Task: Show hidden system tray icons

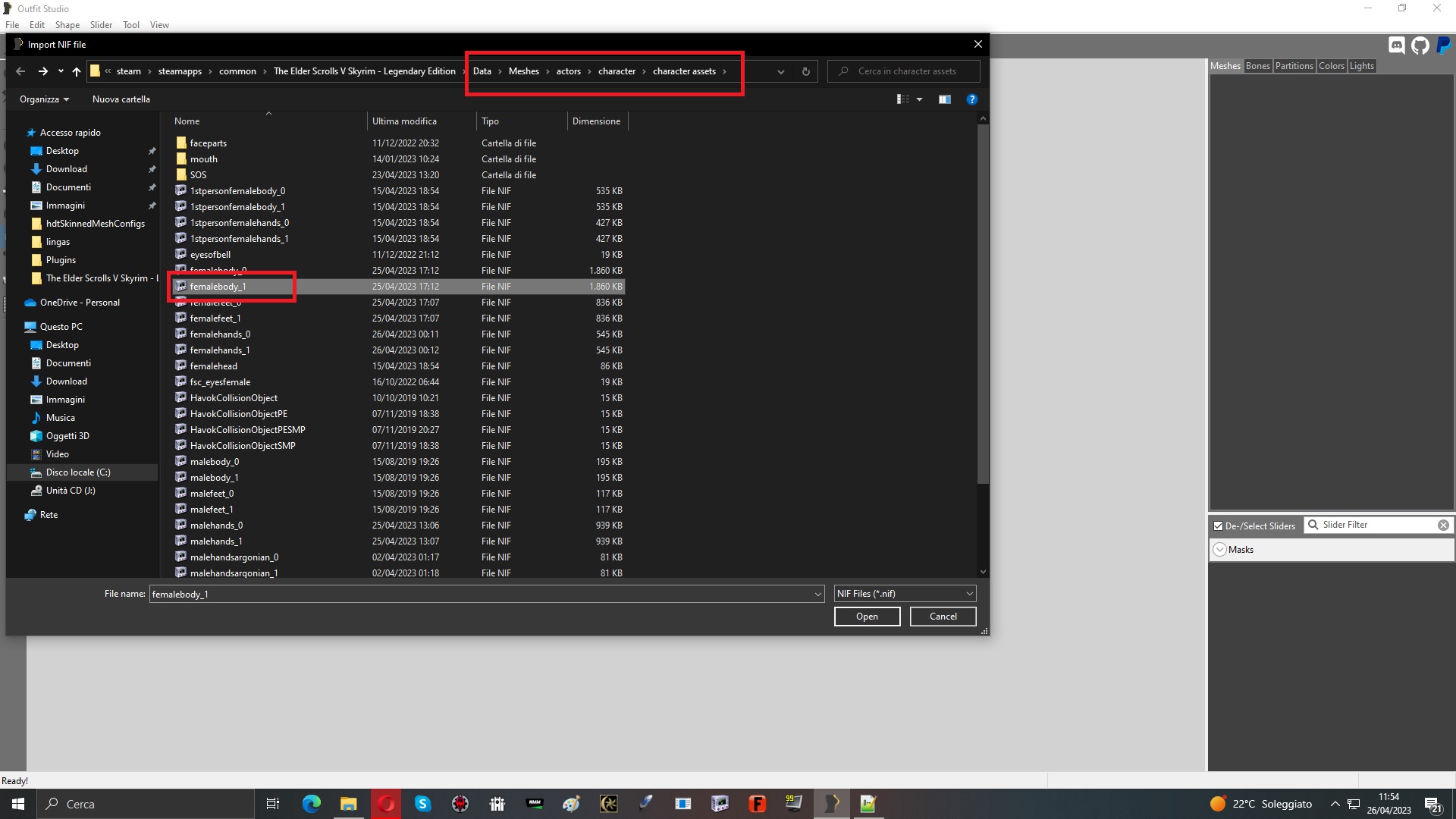Action: coord(1335,804)
